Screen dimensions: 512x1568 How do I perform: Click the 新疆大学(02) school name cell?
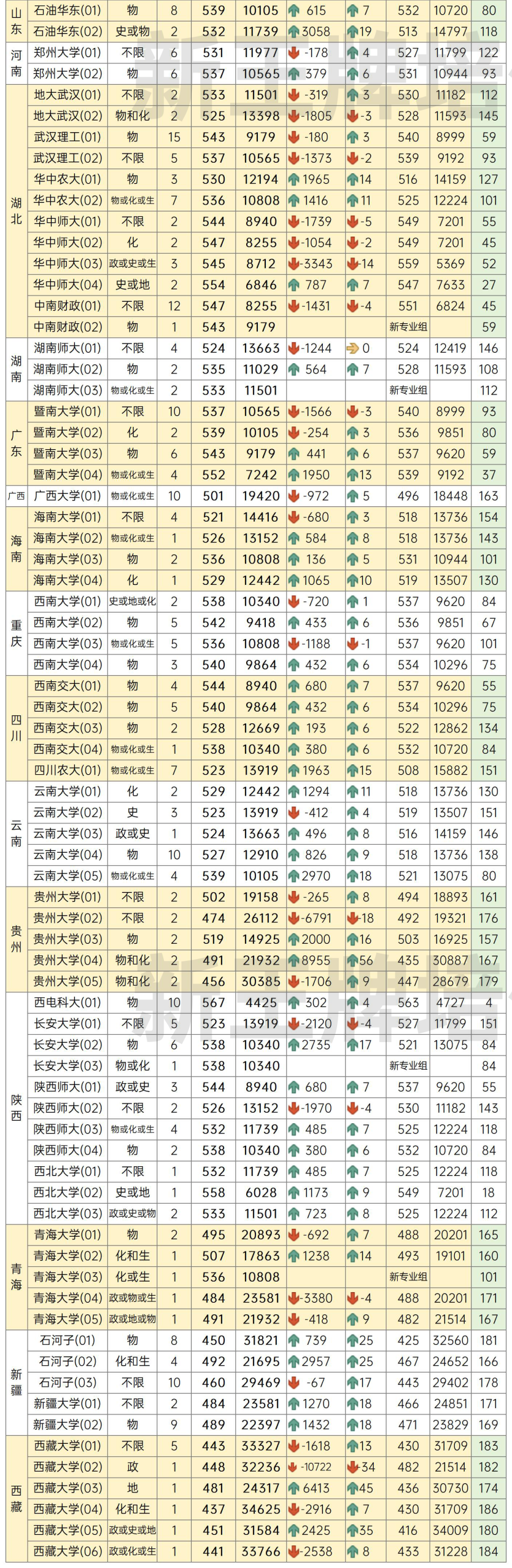point(68,1425)
